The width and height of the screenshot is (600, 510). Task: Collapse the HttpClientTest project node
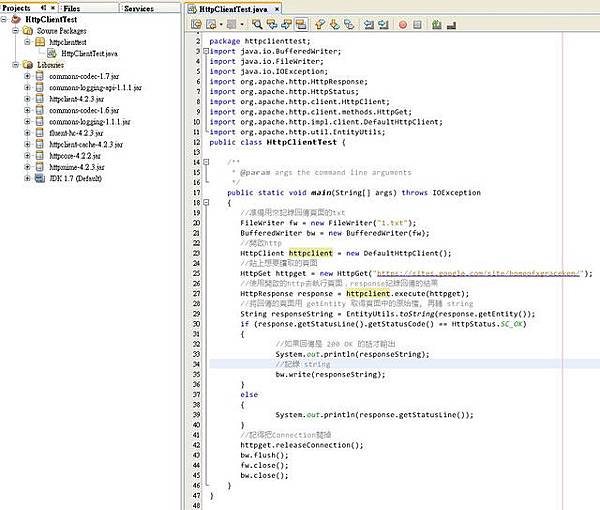click(6, 21)
